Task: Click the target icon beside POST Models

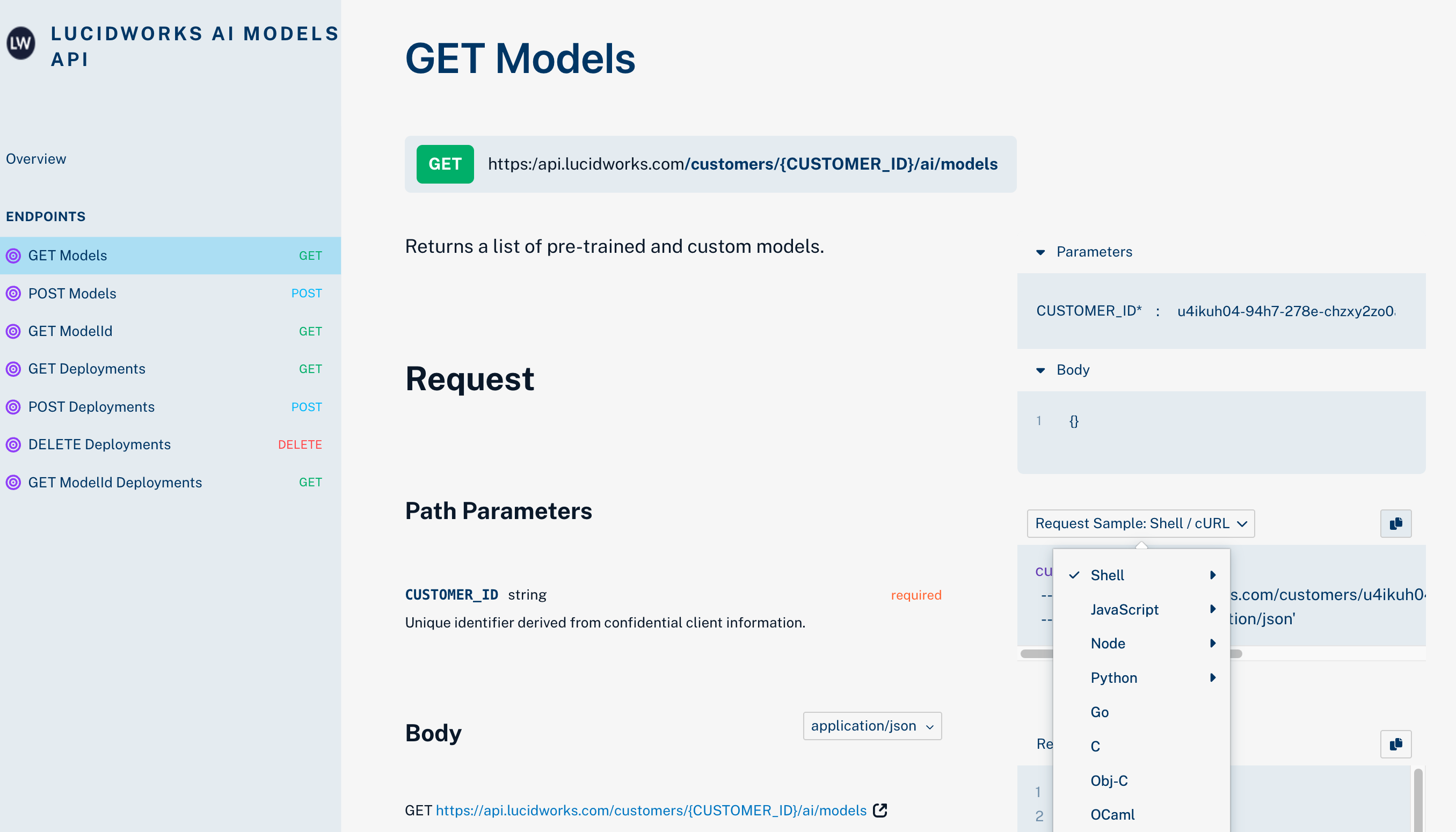Action: [x=13, y=294]
